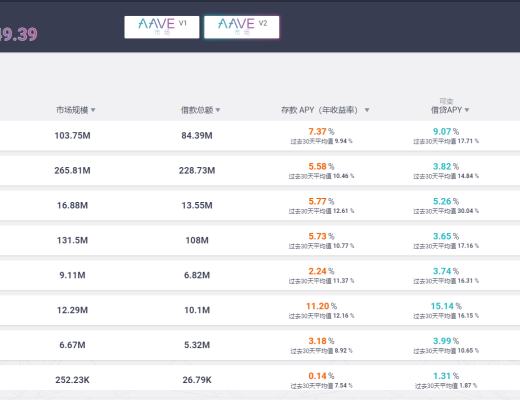Select the 6.82M total borrowed cell
Screen dimensions: 520x400
pyautogui.click(x=197, y=275)
